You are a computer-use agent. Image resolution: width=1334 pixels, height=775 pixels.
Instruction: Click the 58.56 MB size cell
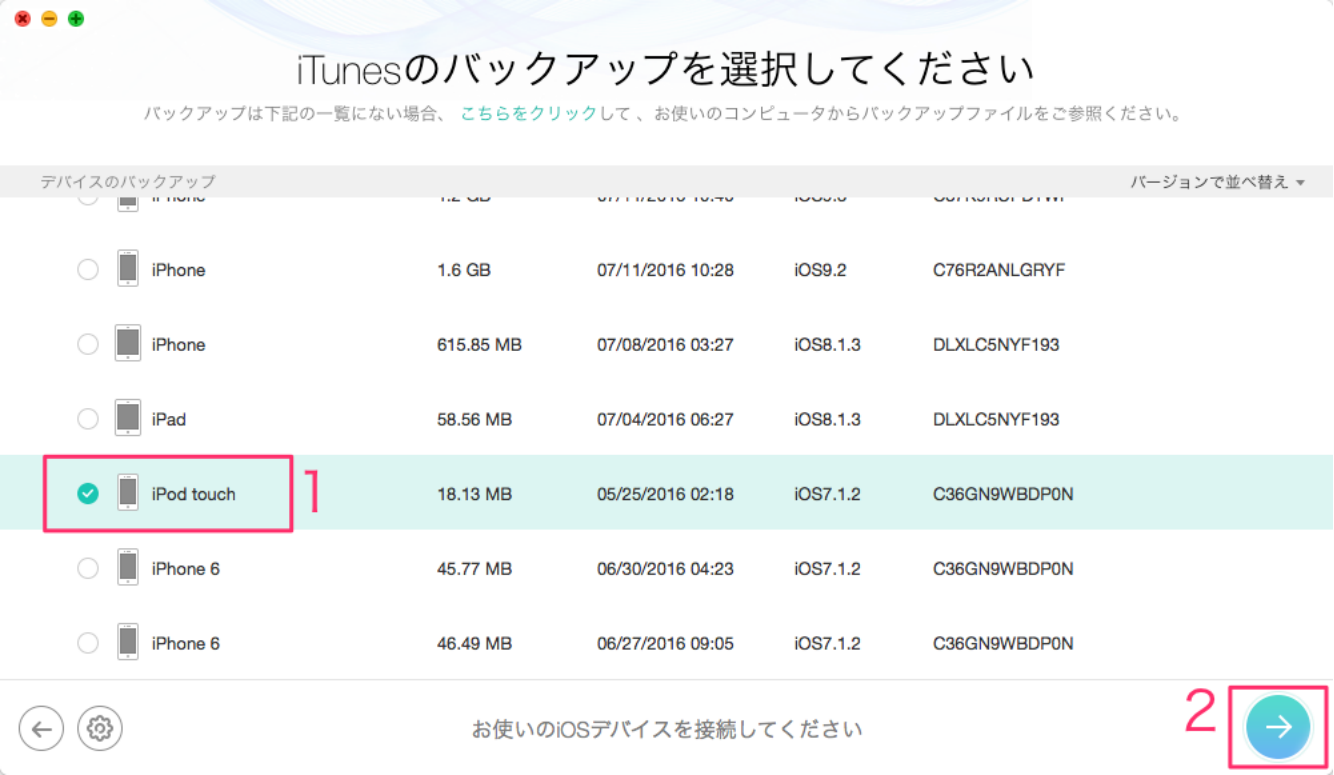point(474,420)
